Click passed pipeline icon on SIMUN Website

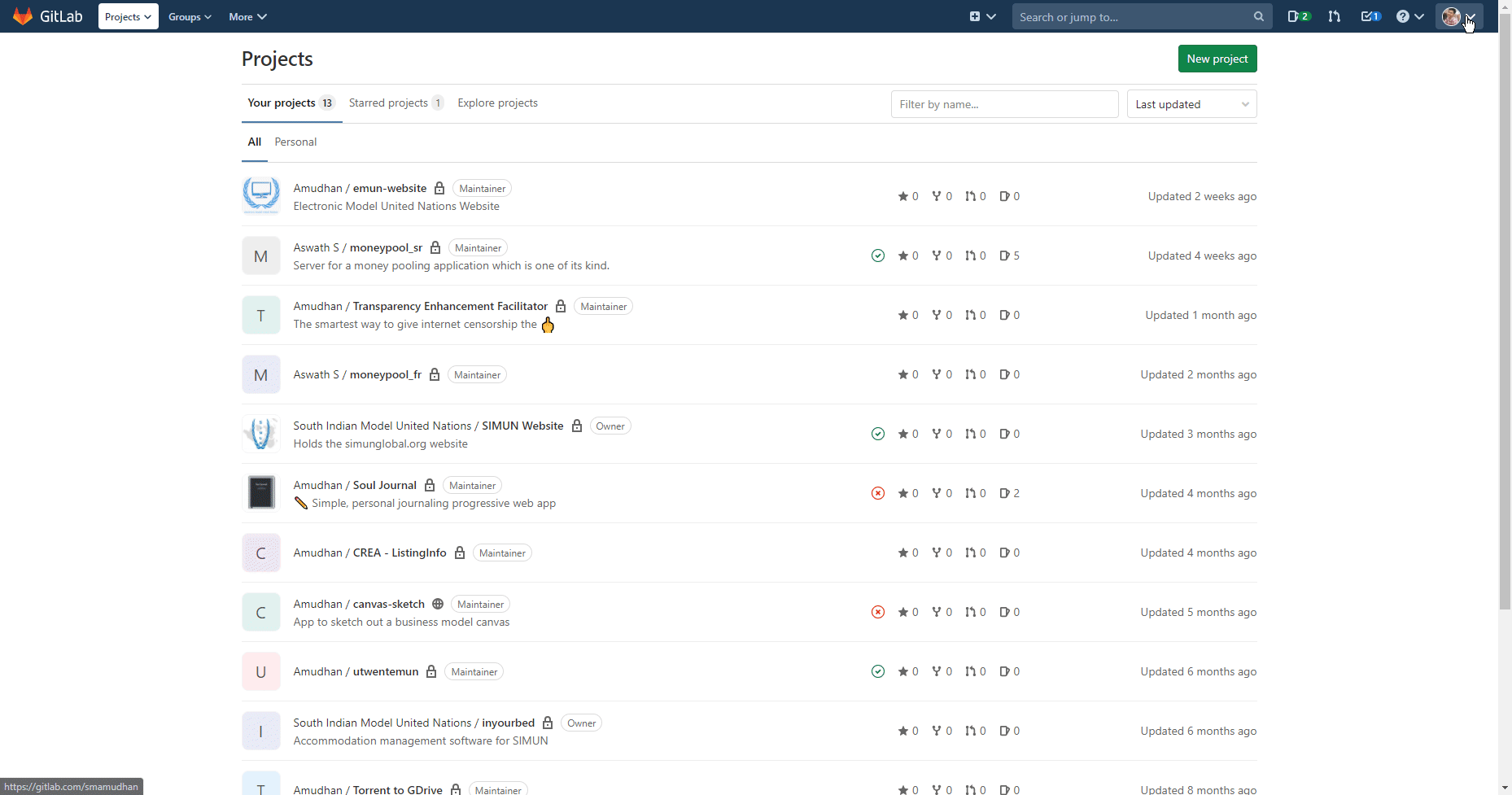(x=877, y=434)
